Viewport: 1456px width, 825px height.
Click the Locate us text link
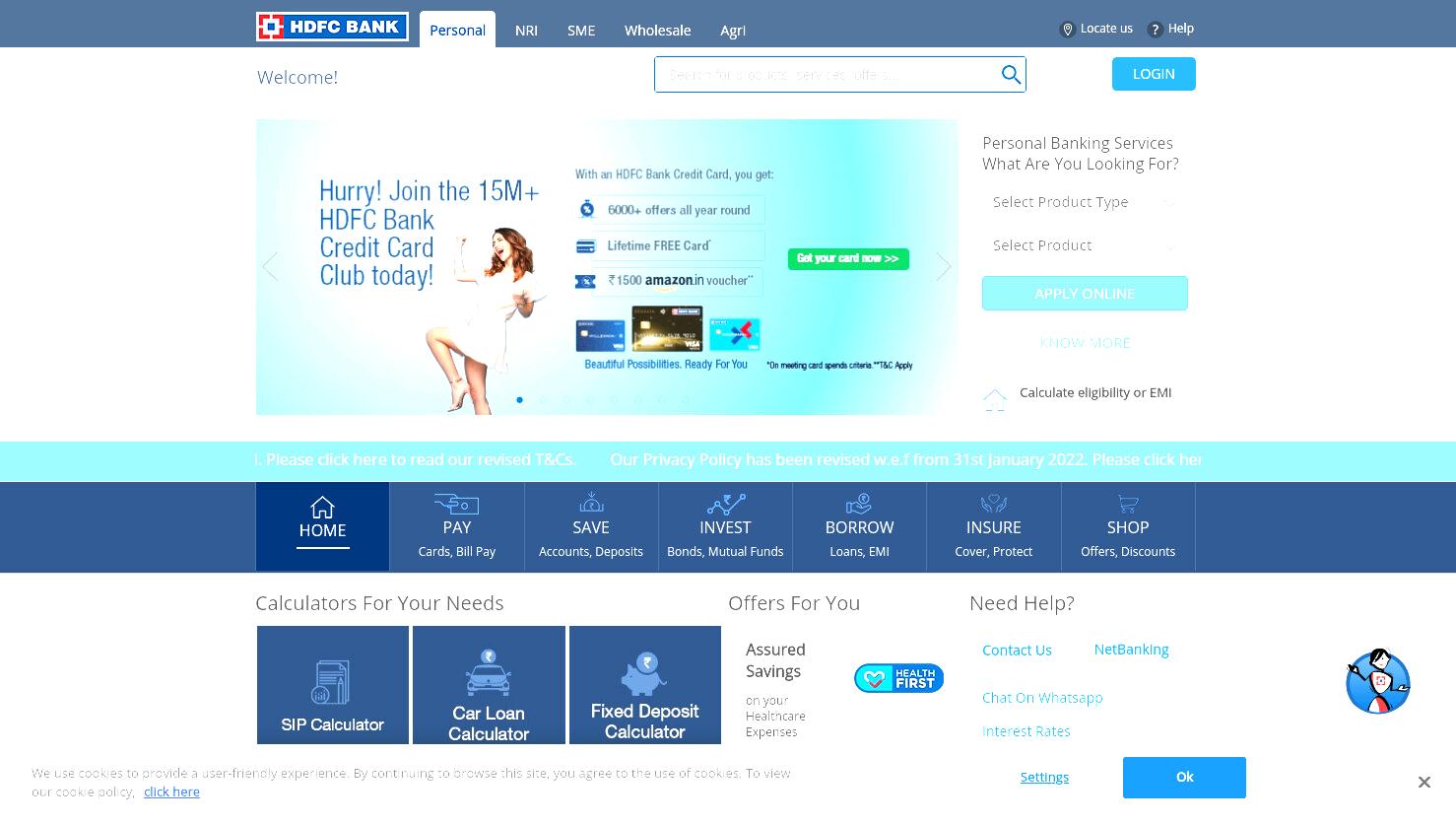tap(1106, 29)
